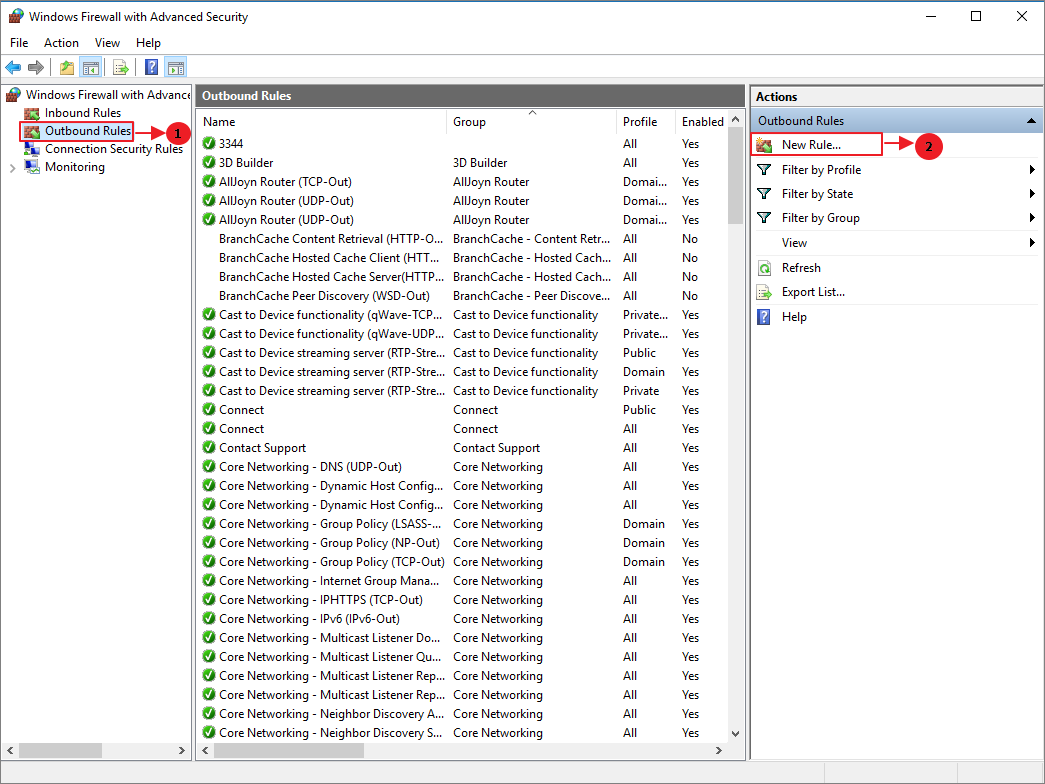Click the funnel icon beside Filter by Profile
The width and height of the screenshot is (1045, 784).
764,170
